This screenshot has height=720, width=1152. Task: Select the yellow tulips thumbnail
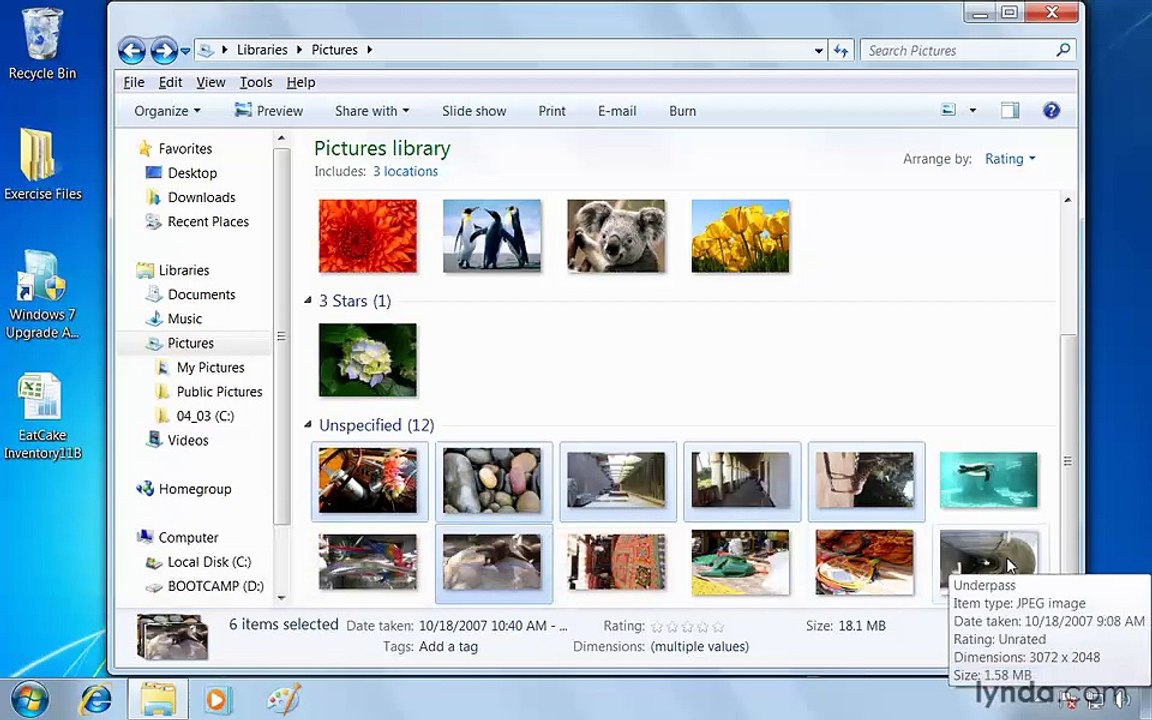pyautogui.click(x=740, y=236)
